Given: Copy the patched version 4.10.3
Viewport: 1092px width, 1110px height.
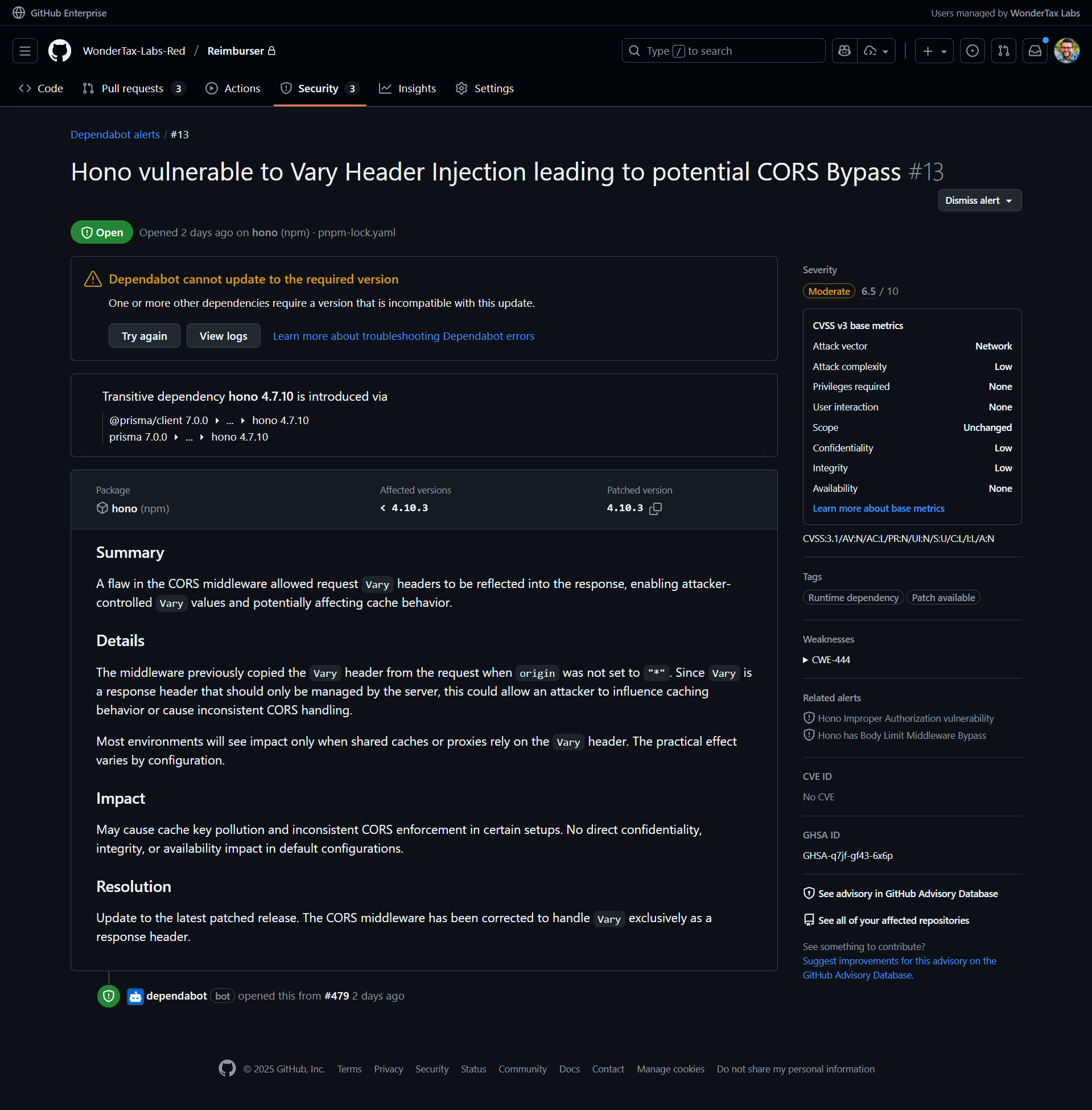Looking at the screenshot, I should (x=656, y=508).
